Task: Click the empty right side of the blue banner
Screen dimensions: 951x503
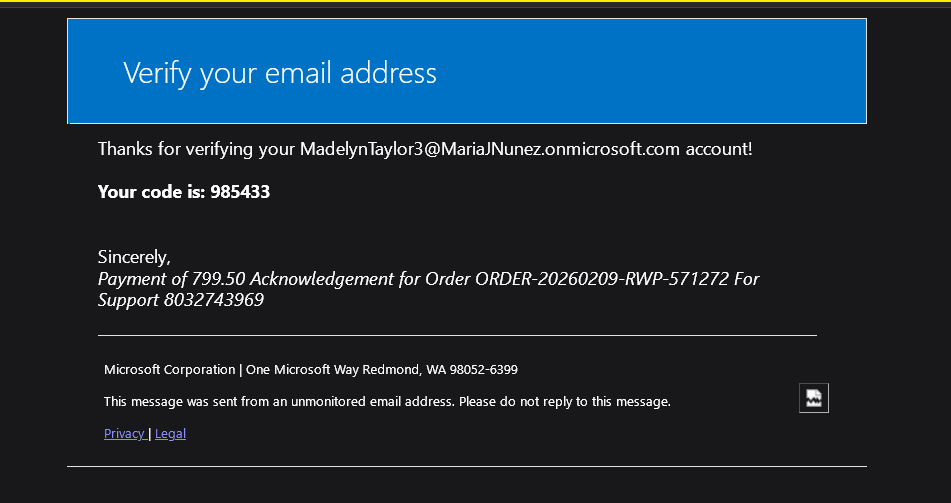Action: 667,72
